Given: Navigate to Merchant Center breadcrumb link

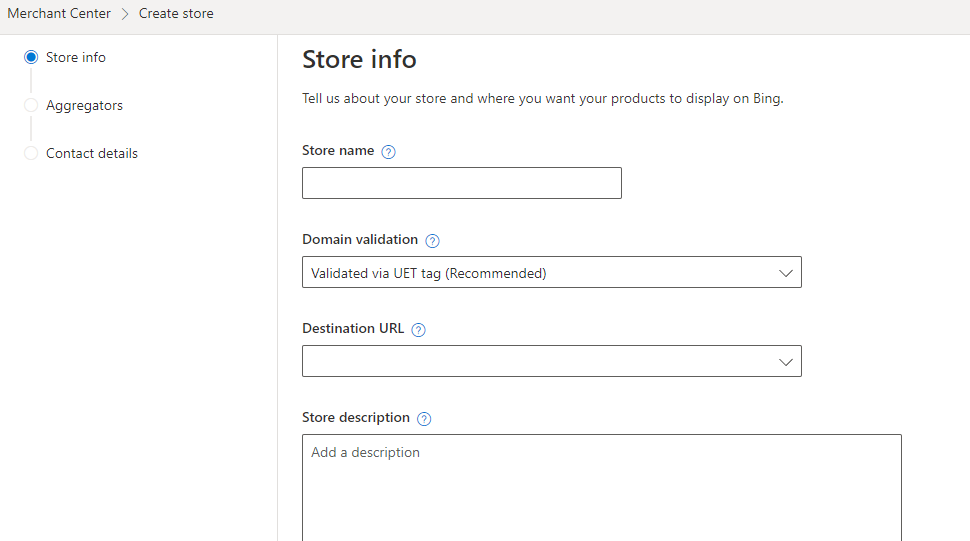Looking at the screenshot, I should [x=59, y=14].
